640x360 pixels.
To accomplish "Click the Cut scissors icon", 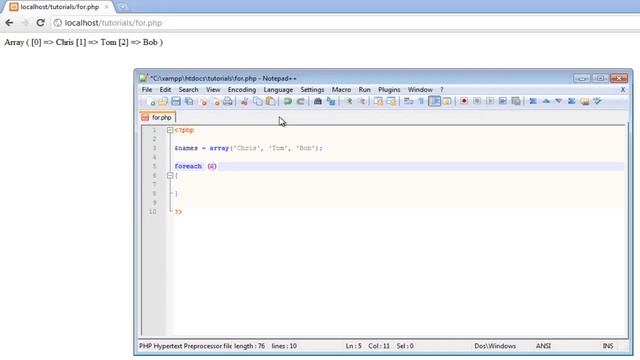I will point(244,101).
